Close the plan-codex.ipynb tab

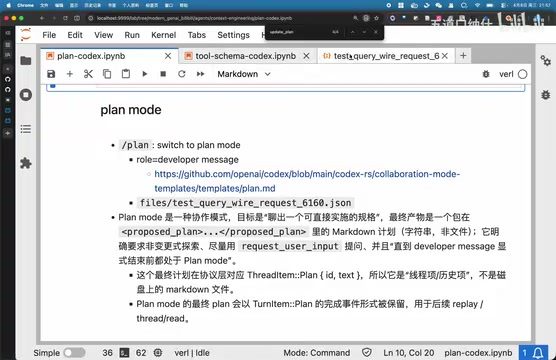pos(168,56)
